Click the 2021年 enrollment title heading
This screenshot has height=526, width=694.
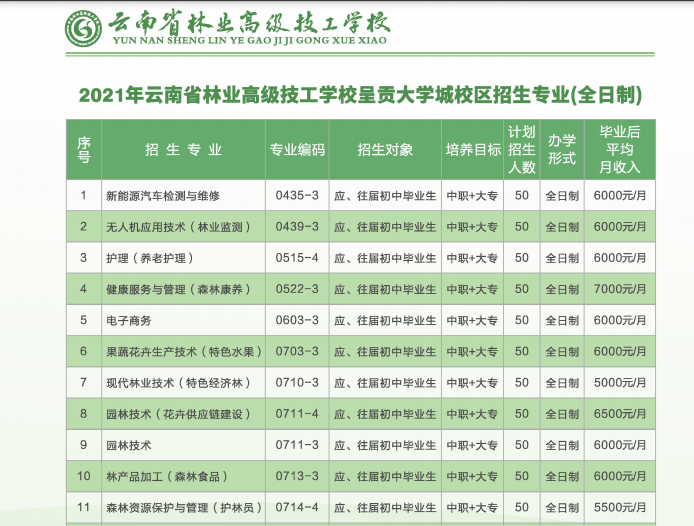point(360,95)
